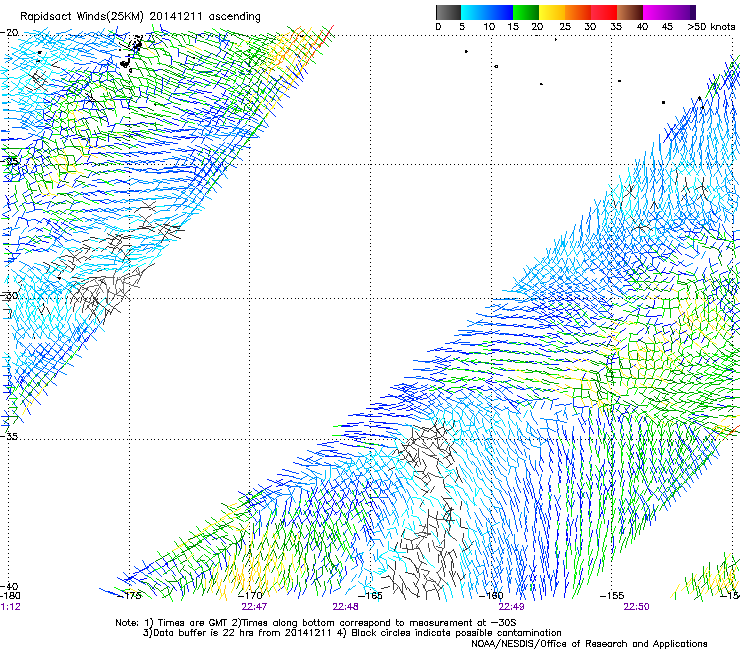This screenshot has width=740, height=650.
Task: Select the yellow 20-25 knots legend color
Action: click(x=552, y=12)
